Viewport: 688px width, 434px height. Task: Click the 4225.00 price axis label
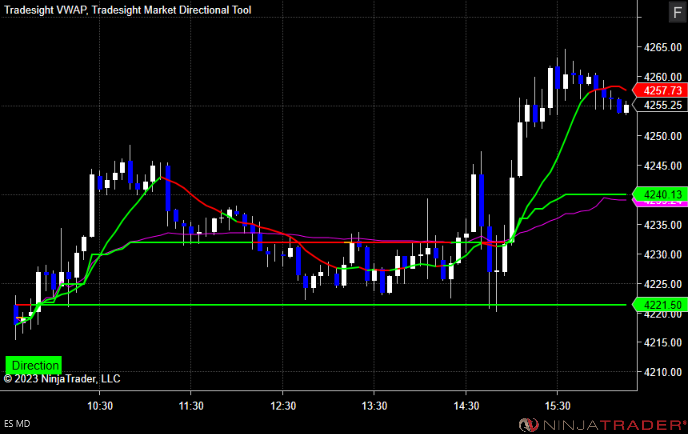click(663, 284)
